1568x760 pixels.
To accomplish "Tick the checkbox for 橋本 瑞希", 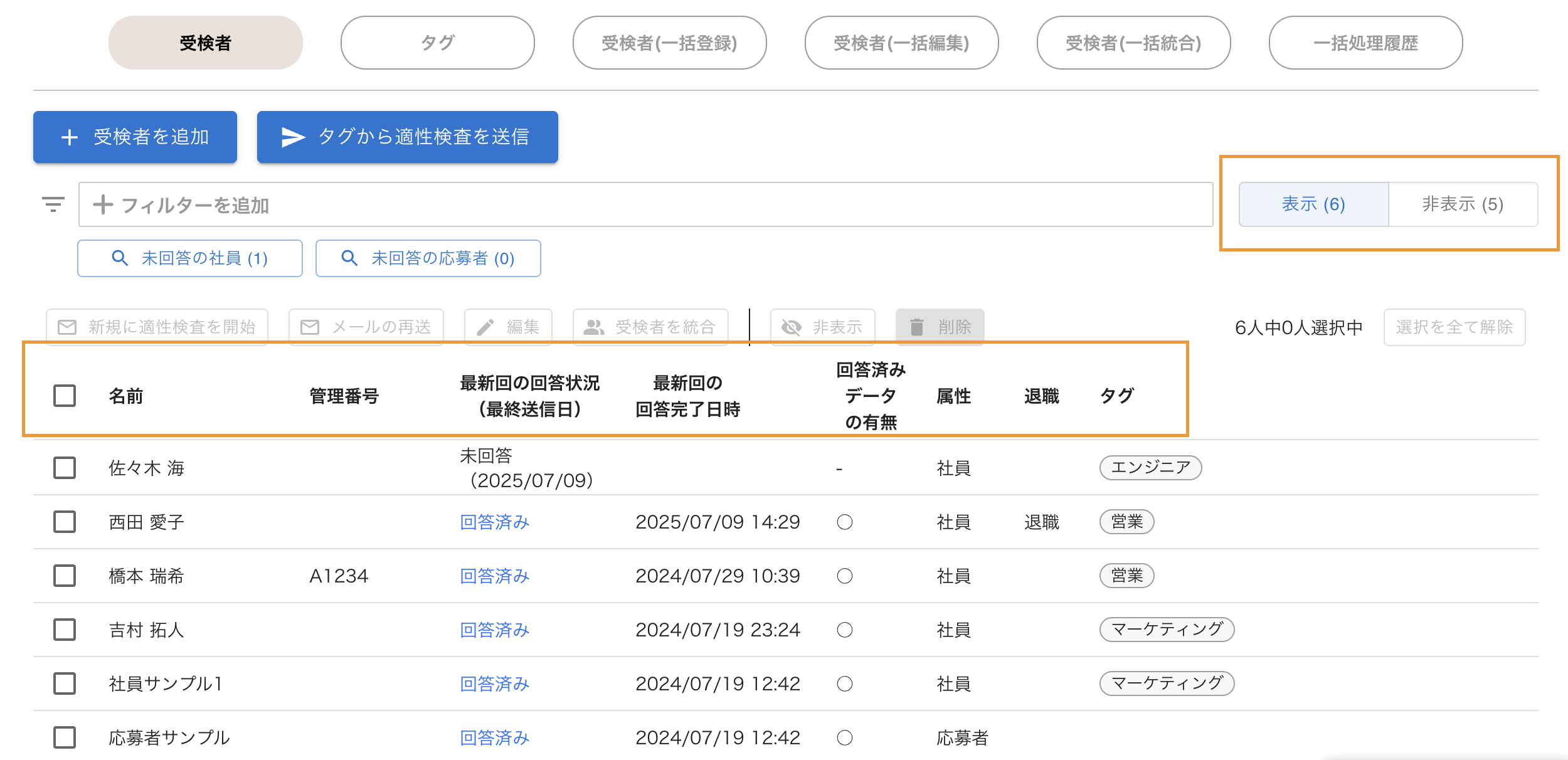I will pos(65,576).
